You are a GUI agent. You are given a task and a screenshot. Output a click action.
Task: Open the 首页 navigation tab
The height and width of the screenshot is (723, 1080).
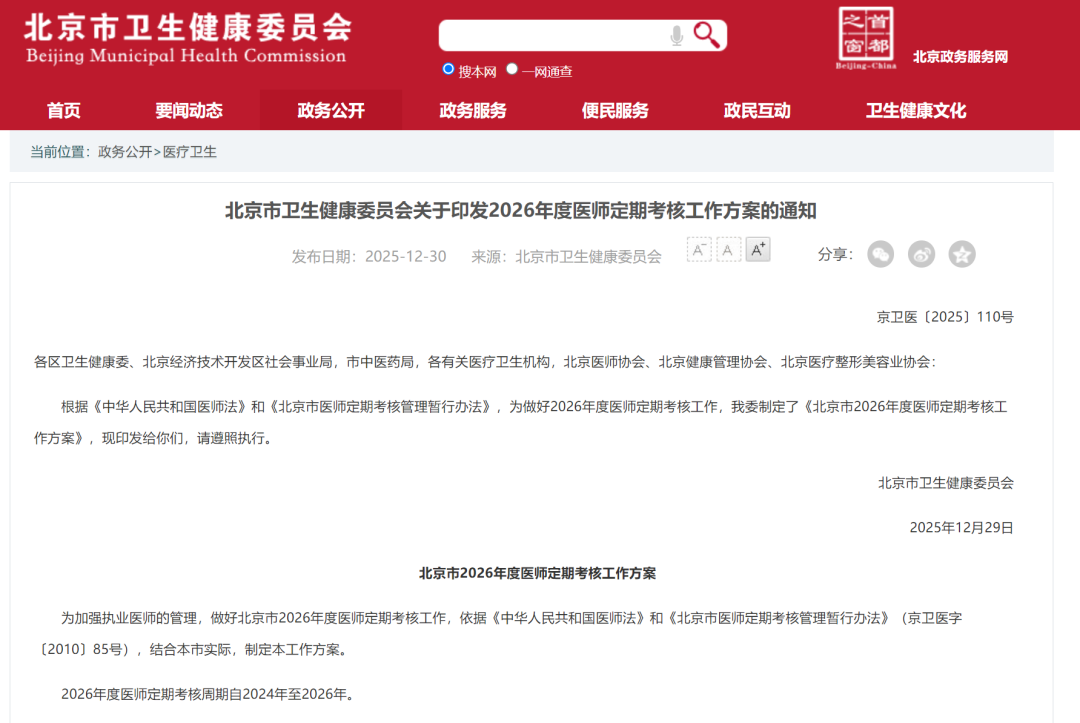tap(64, 111)
